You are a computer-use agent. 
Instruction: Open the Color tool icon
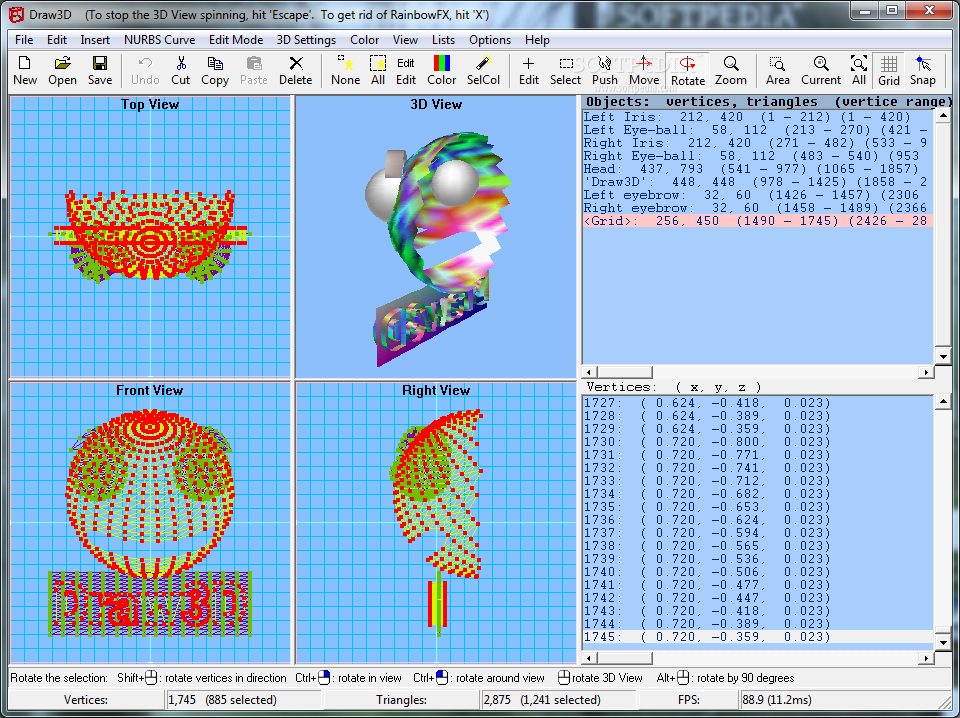441,70
